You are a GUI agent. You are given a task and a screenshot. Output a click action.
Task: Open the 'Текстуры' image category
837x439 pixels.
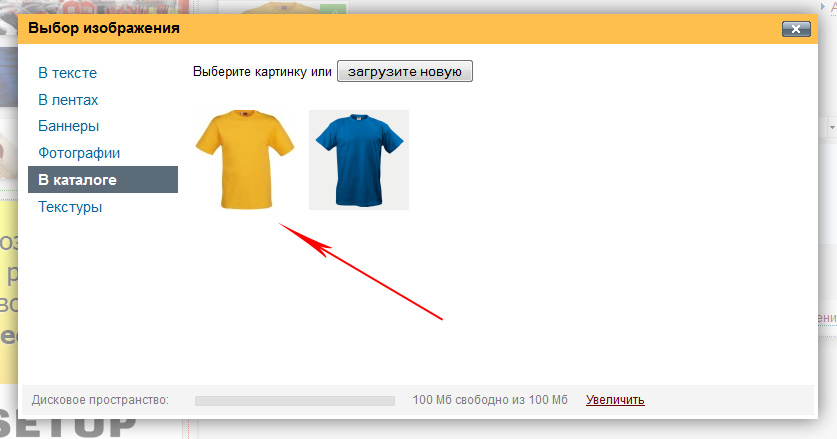pos(70,207)
